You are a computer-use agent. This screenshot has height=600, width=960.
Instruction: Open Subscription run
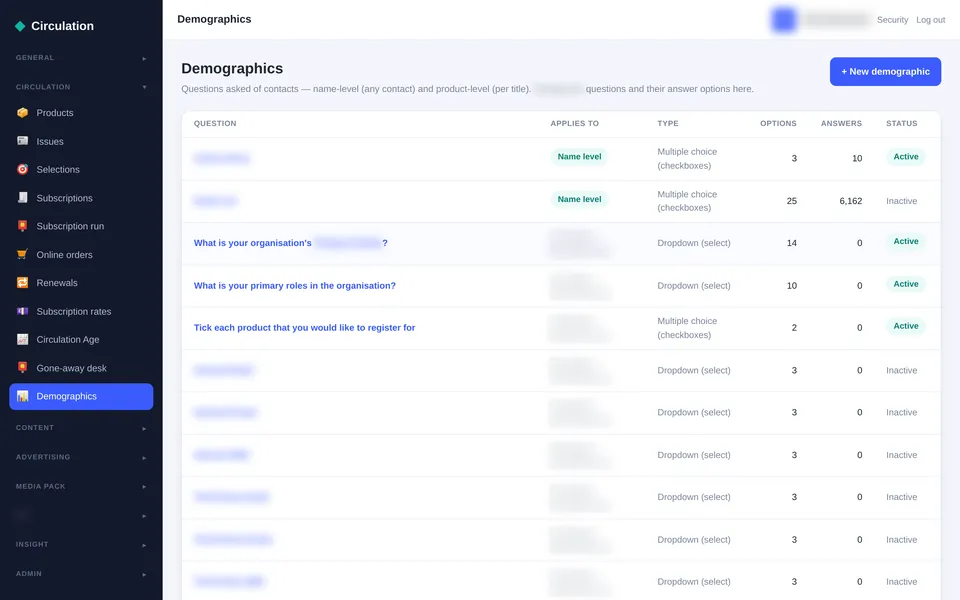(x=81, y=227)
